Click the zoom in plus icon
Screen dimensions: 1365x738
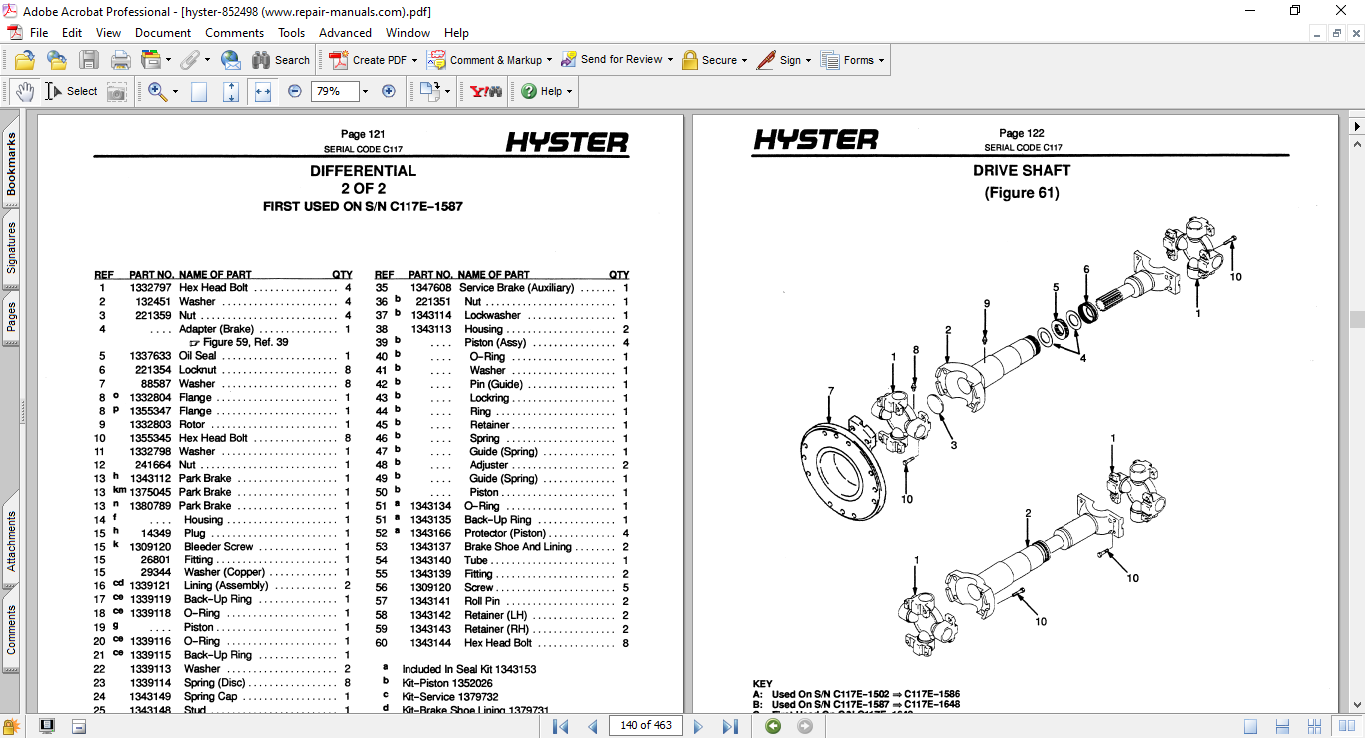[389, 91]
